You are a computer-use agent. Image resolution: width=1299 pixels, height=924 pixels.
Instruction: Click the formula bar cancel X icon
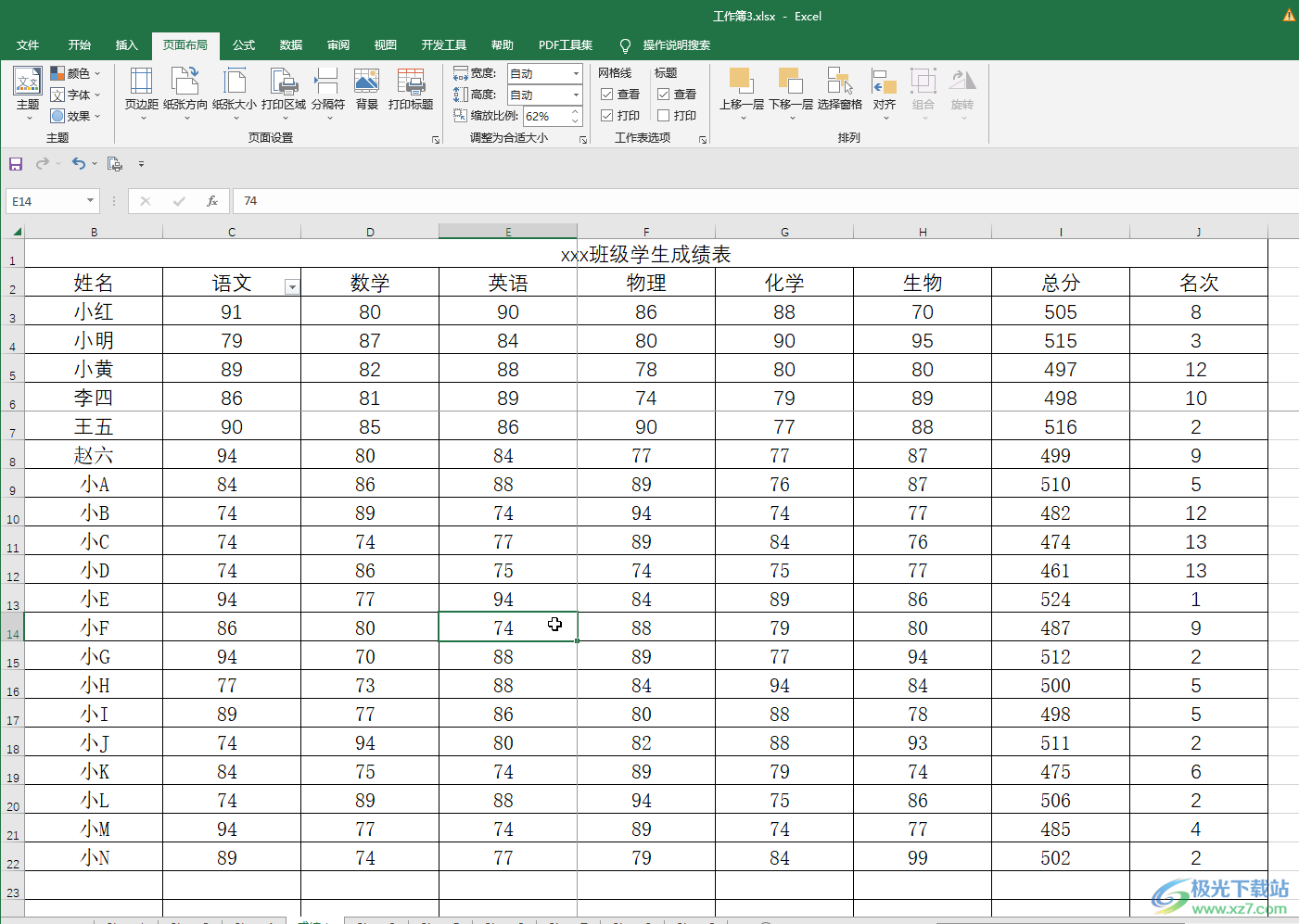coord(146,200)
